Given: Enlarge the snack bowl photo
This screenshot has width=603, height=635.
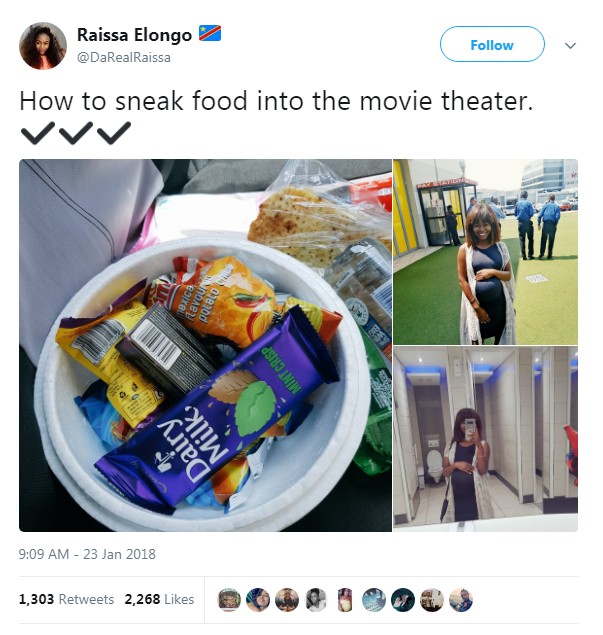Looking at the screenshot, I should [205, 345].
